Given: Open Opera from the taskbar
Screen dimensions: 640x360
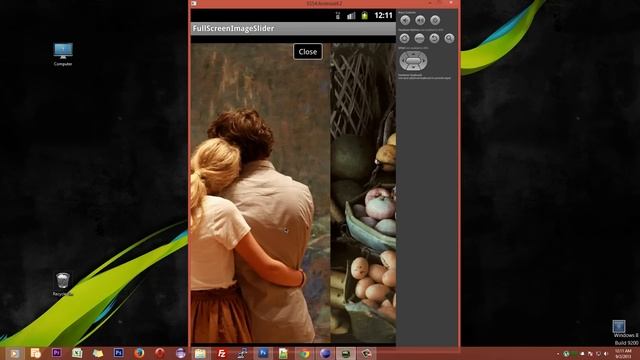Looking at the screenshot, I should (160, 353).
